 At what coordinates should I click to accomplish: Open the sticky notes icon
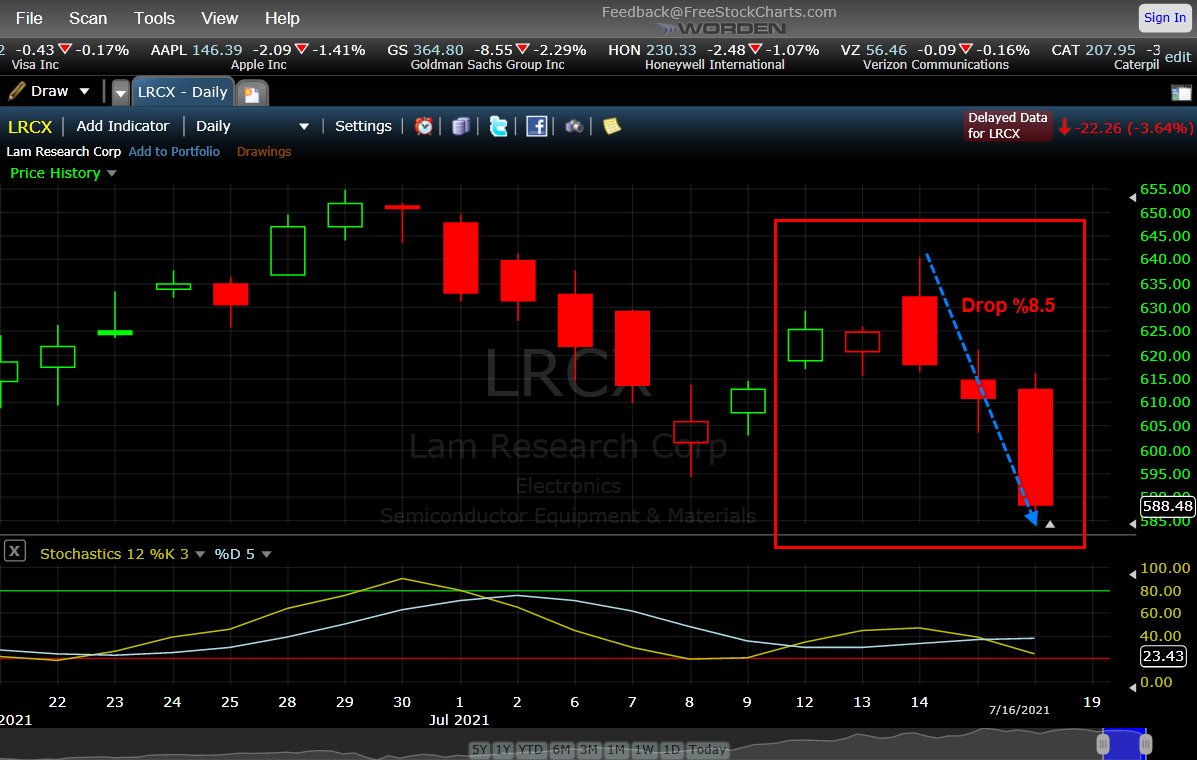(x=611, y=126)
